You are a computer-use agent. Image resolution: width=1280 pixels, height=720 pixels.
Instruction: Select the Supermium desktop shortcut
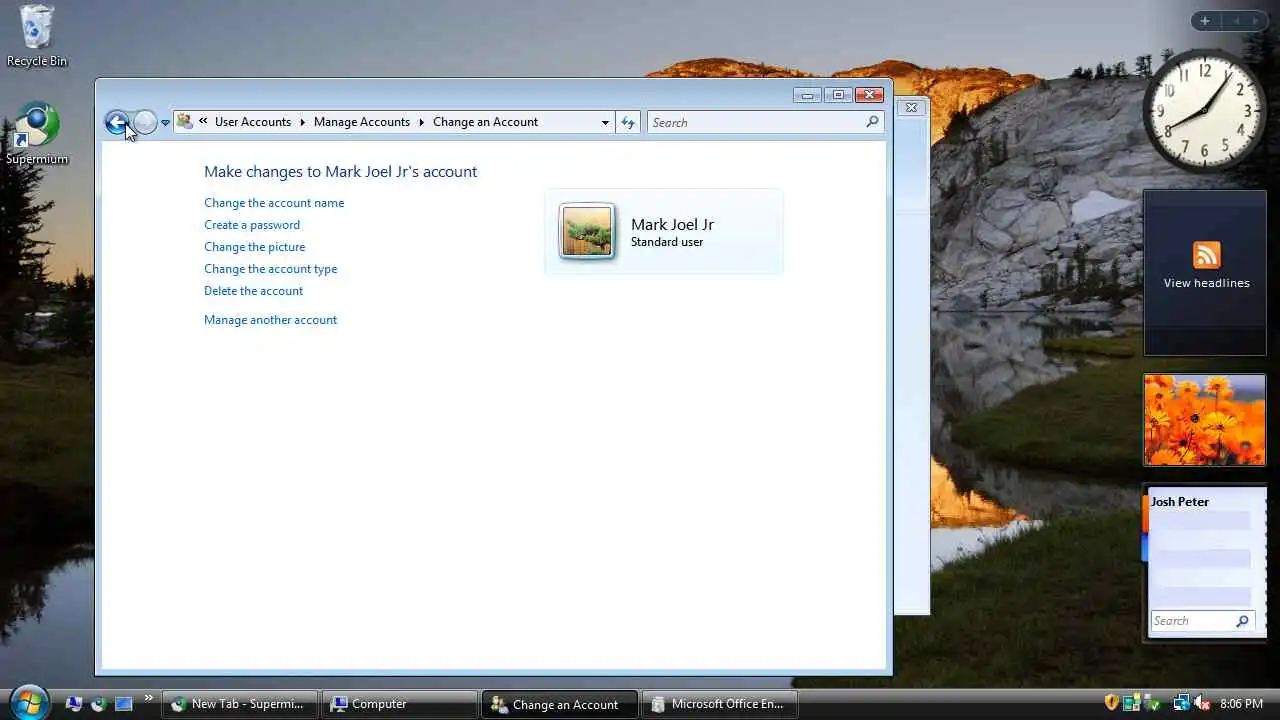click(x=37, y=134)
